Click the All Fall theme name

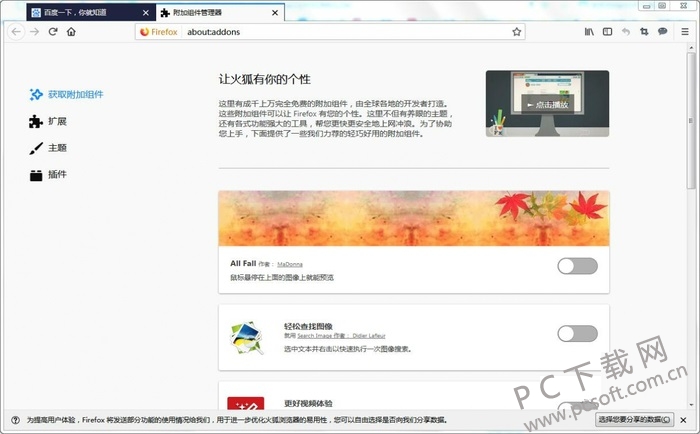[x=243, y=263]
